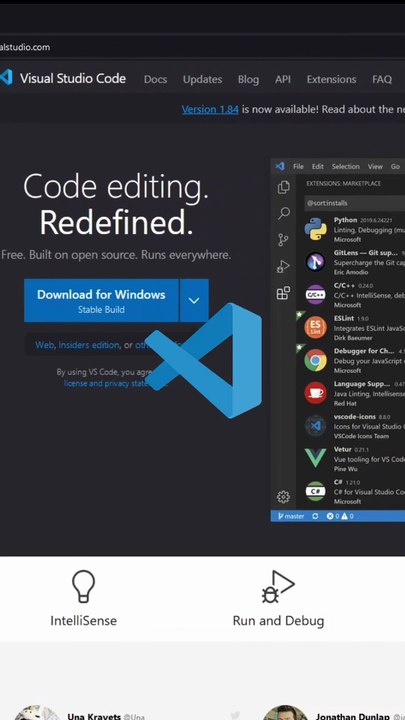The width and height of the screenshot is (405, 720).
Task: Click the Jonathan Dunlap testimonial name
Action: [352, 716]
